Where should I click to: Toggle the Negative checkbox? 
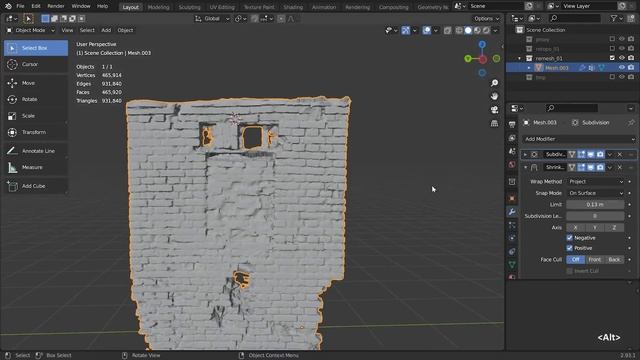point(569,238)
